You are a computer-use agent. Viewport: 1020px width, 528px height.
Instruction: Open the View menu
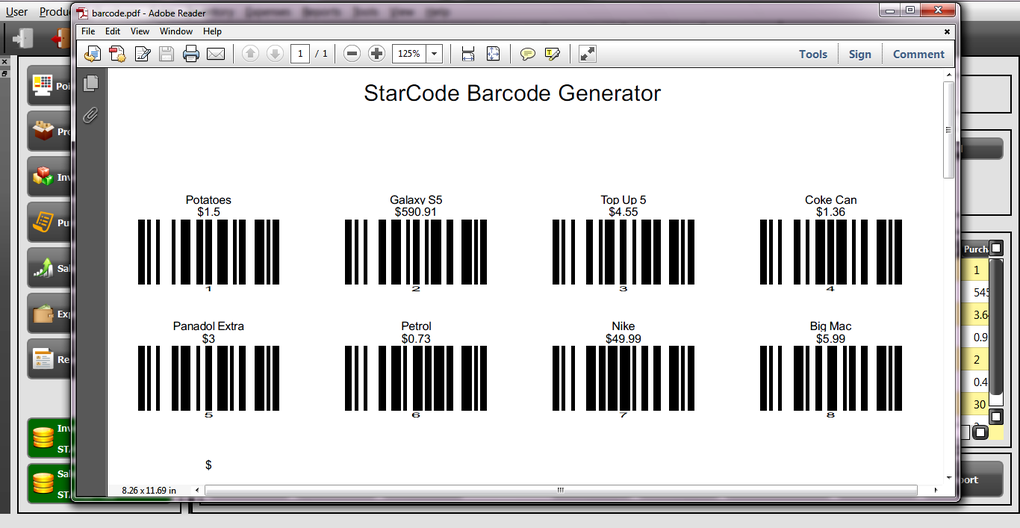tap(140, 31)
